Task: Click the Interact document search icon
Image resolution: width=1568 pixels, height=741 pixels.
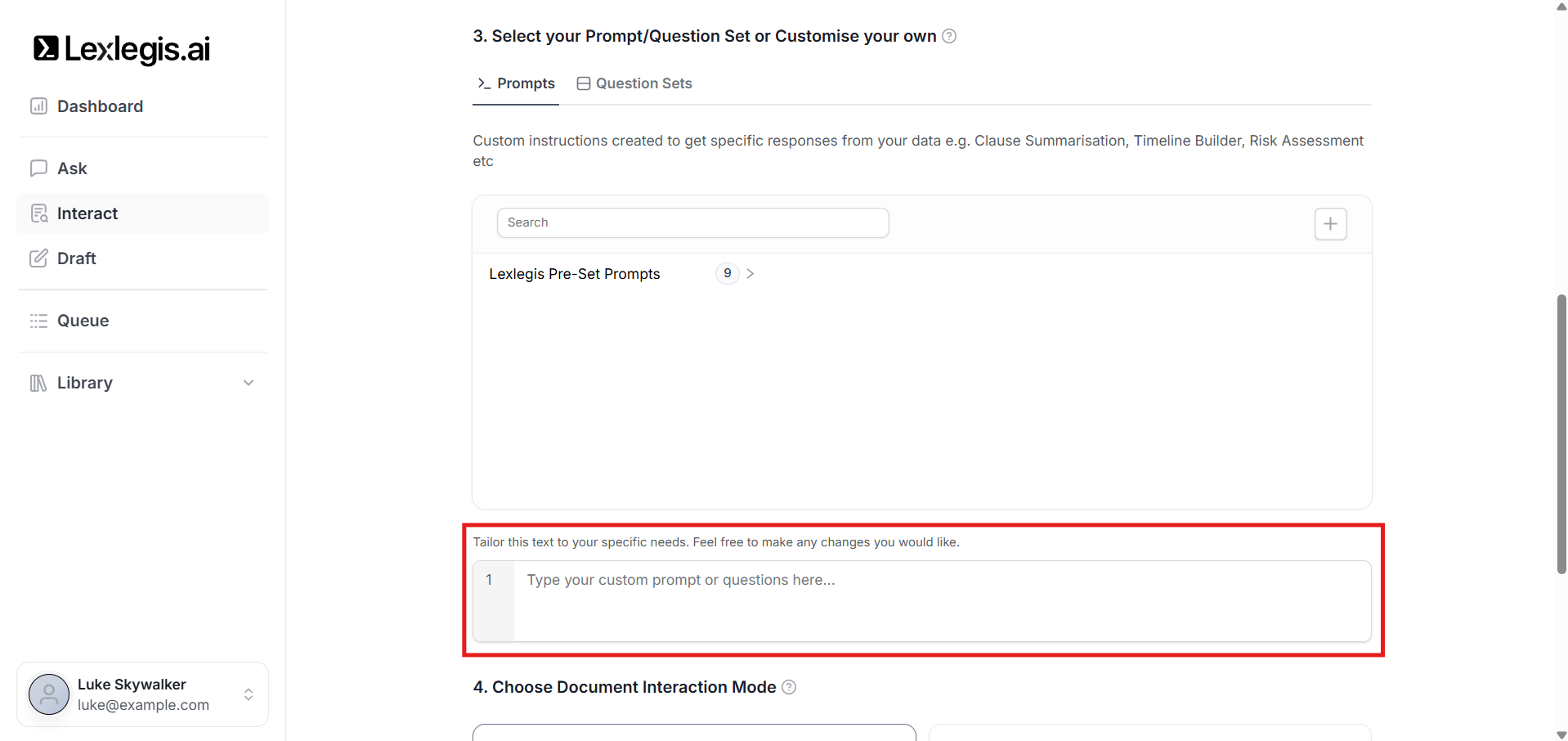Action: 38,213
